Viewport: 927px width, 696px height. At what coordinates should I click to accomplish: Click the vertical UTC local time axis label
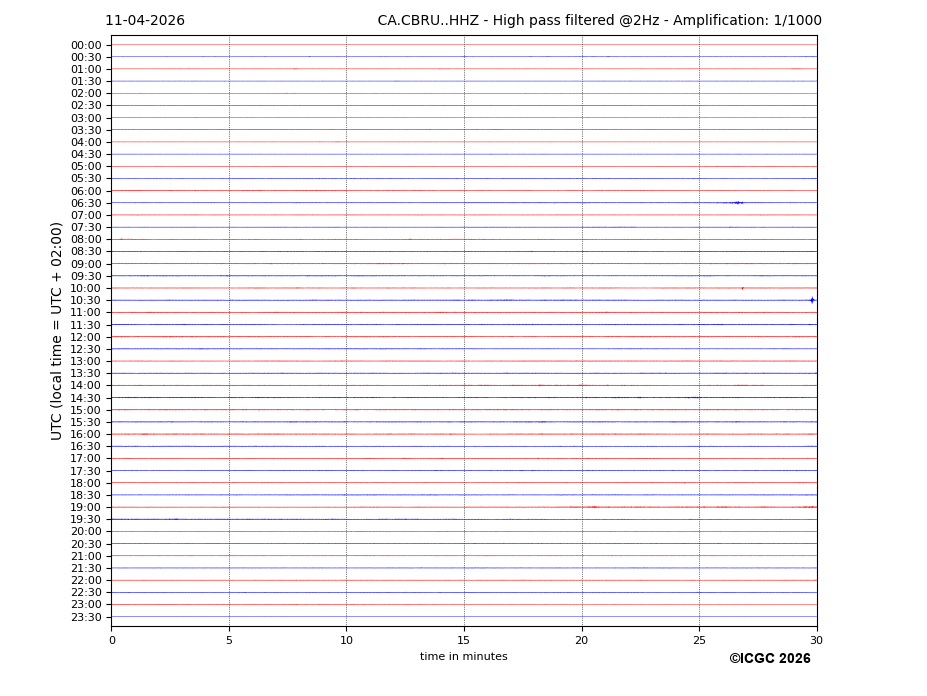click(x=57, y=330)
